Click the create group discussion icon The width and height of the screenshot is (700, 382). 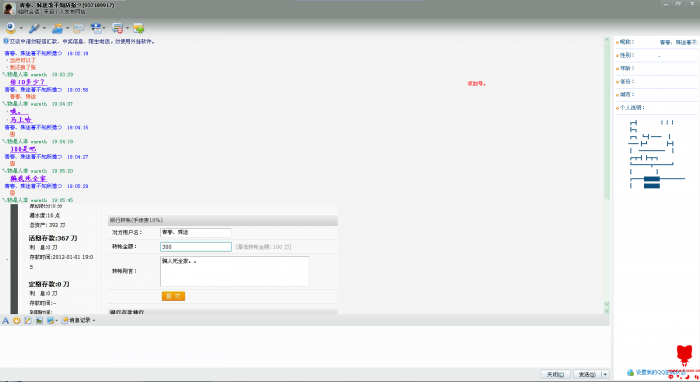pyautogui.click(x=139, y=29)
